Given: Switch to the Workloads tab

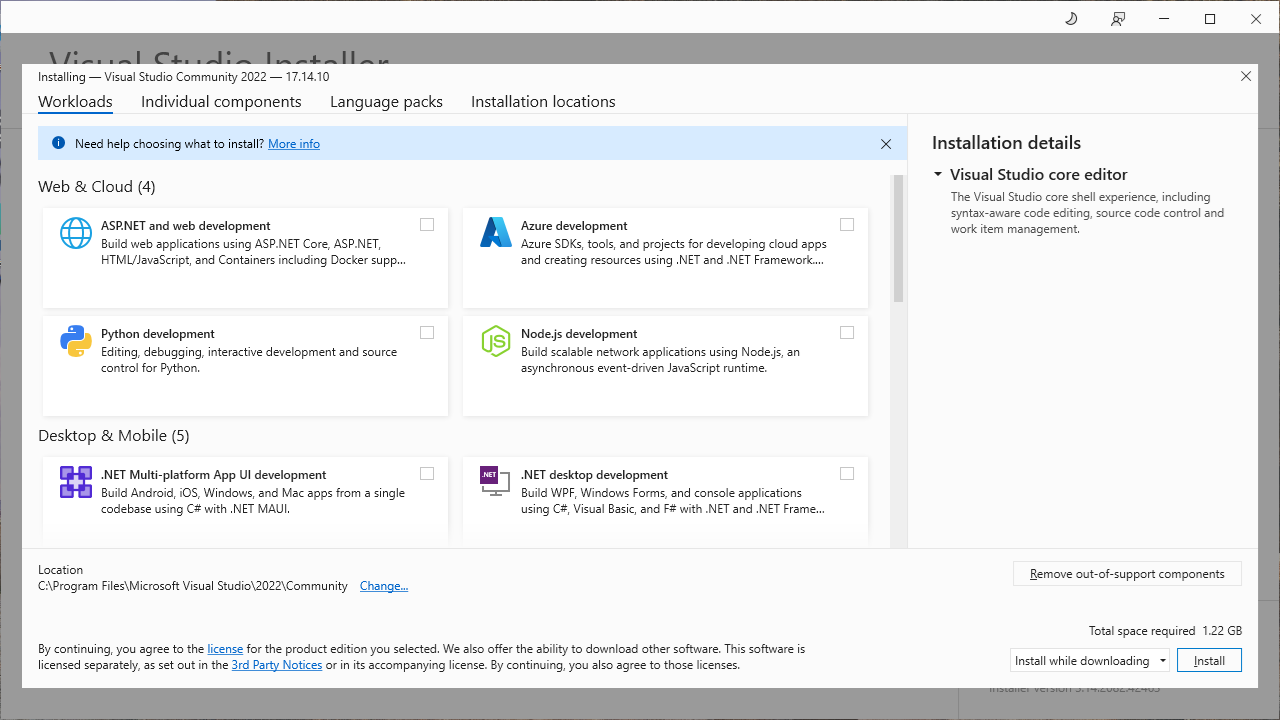Looking at the screenshot, I should click(75, 102).
